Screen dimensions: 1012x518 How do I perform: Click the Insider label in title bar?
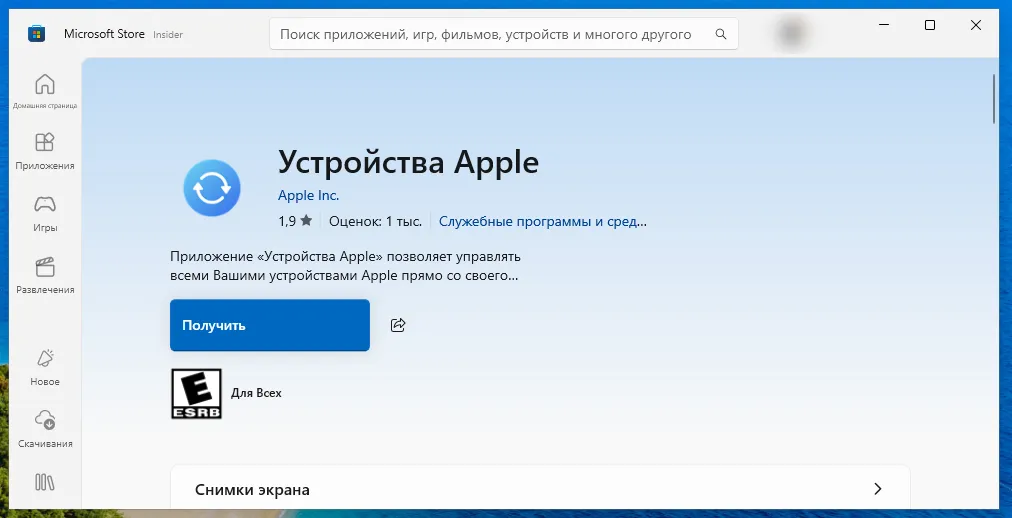pyautogui.click(x=168, y=35)
